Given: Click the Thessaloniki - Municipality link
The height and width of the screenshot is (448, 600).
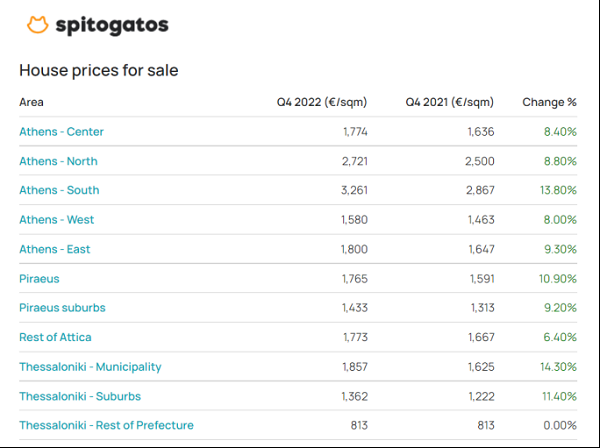Looking at the screenshot, I should 90,367.
